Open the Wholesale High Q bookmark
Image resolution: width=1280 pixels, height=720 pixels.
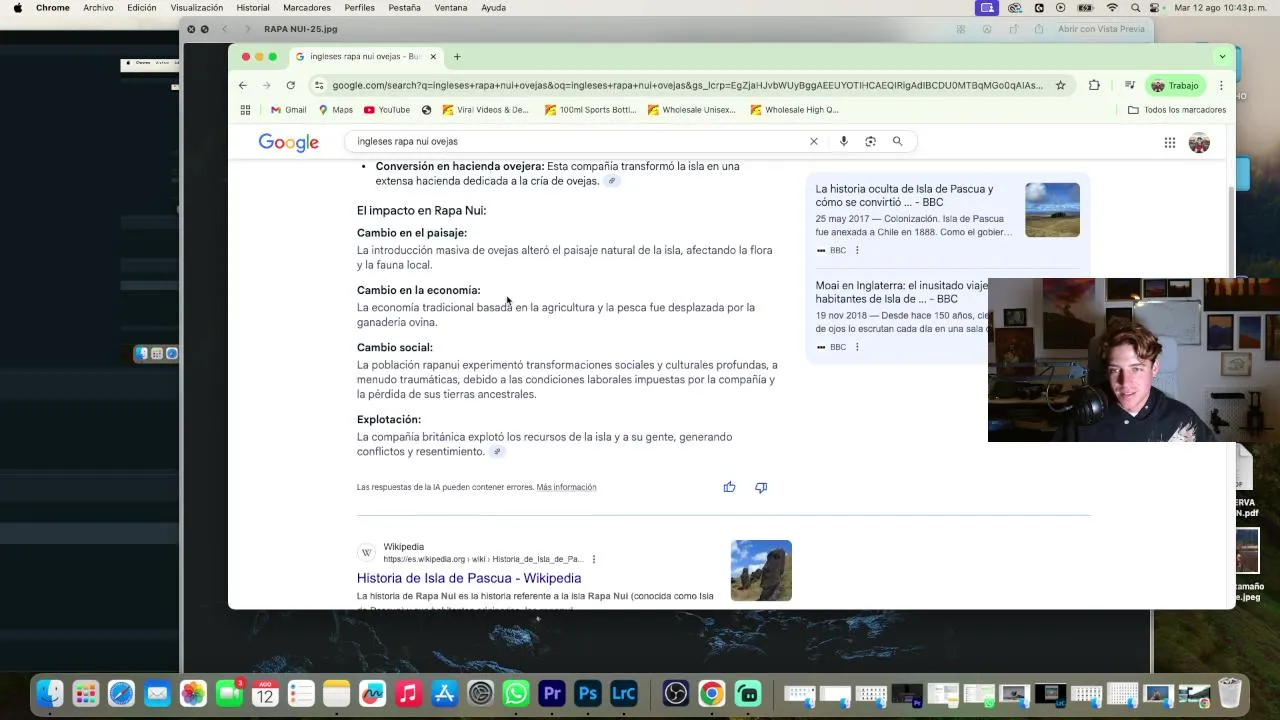coord(794,110)
